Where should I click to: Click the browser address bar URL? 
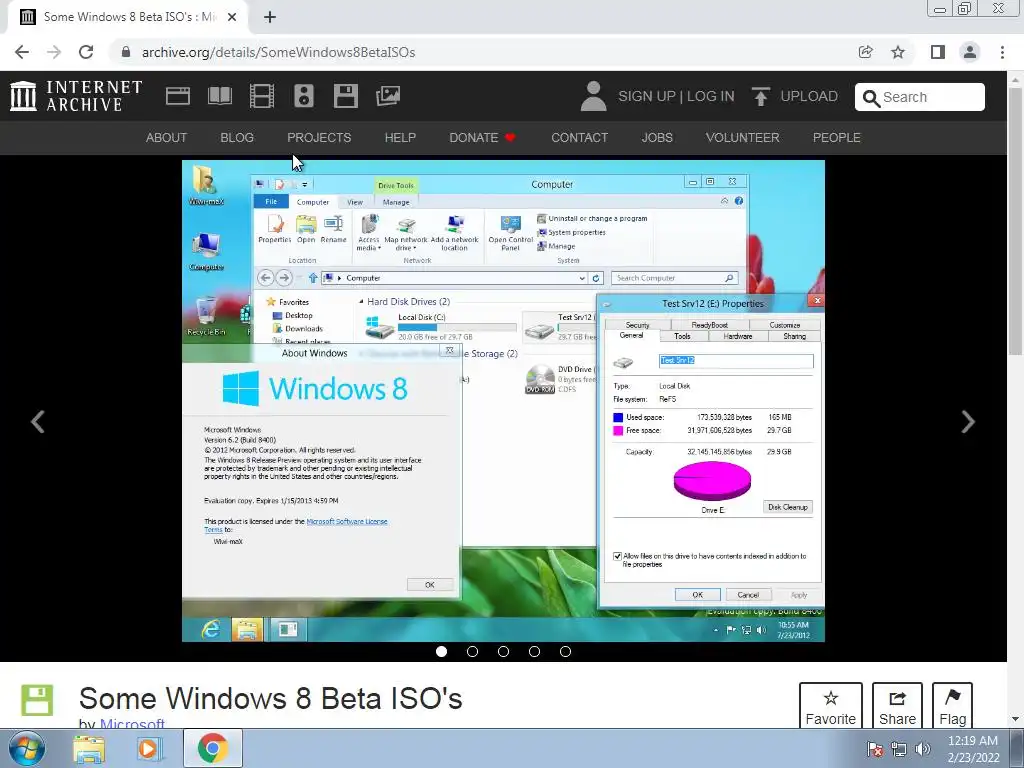pyautogui.click(x=278, y=52)
